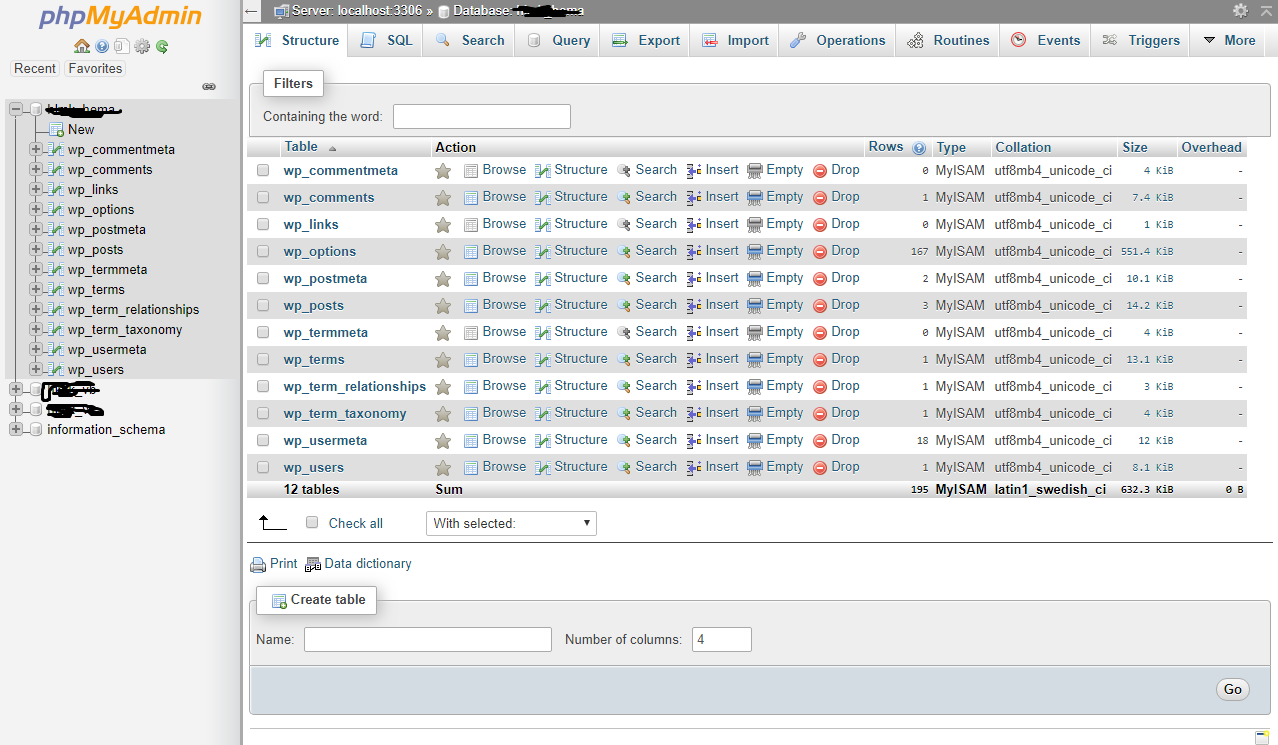Screen dimensions: 1278x745
Task: Click New in the navigation tree
Action: coord(81,129)
